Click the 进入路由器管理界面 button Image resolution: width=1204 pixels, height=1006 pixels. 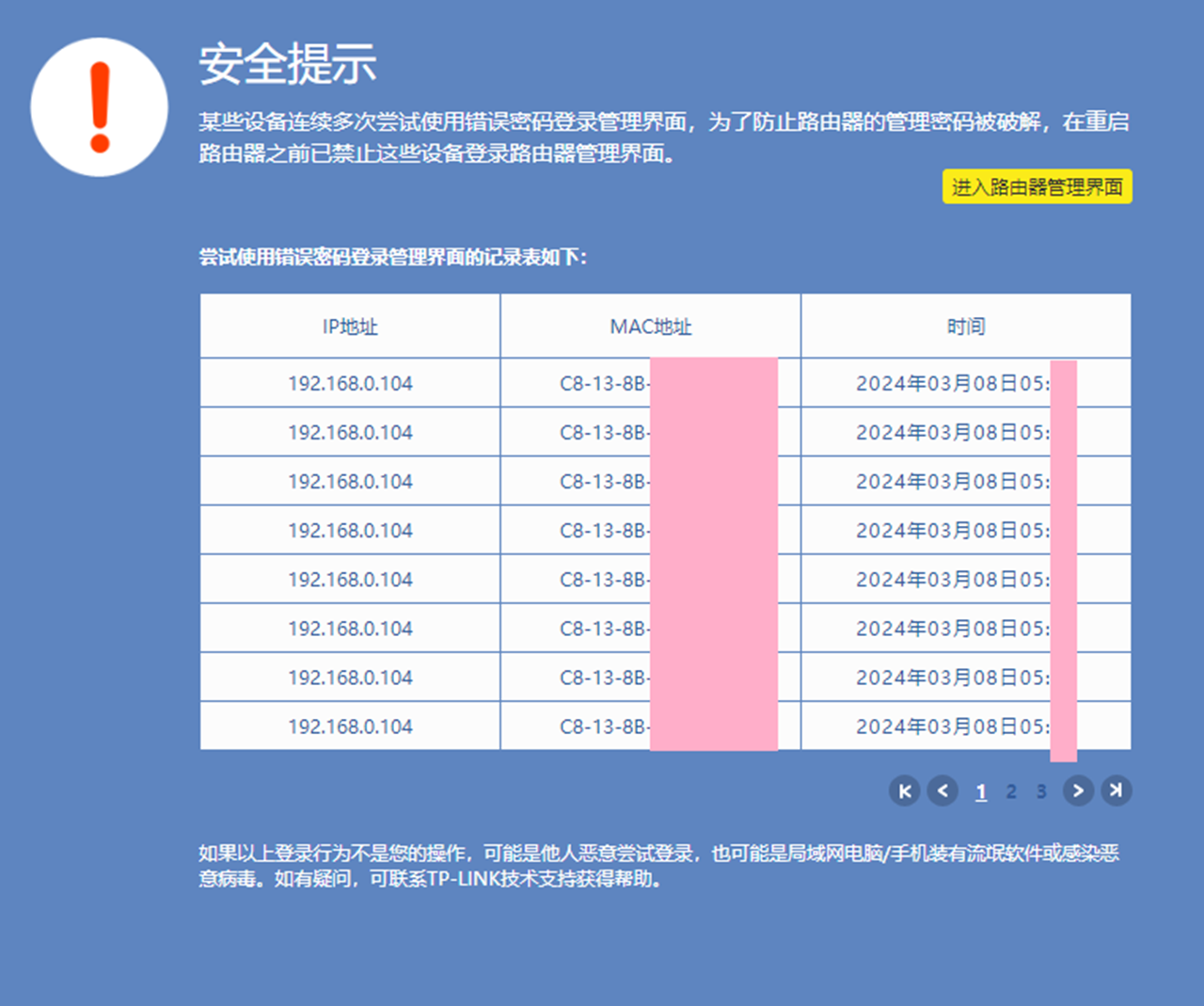pyautogui.click(x=1037, y=186)
